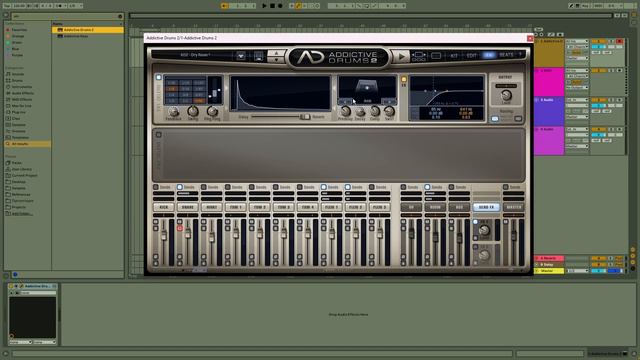Select the blue 3 Audio track header

[x=549, y=111]
